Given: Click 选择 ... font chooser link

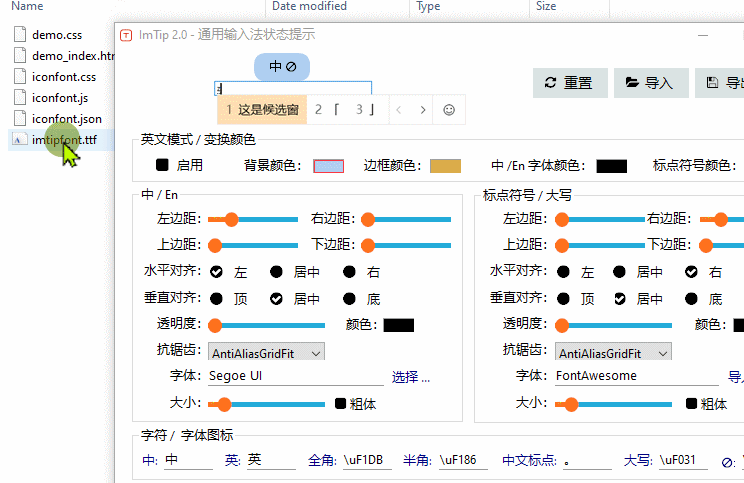Looking at the screenshot, I should pos(411,377).
